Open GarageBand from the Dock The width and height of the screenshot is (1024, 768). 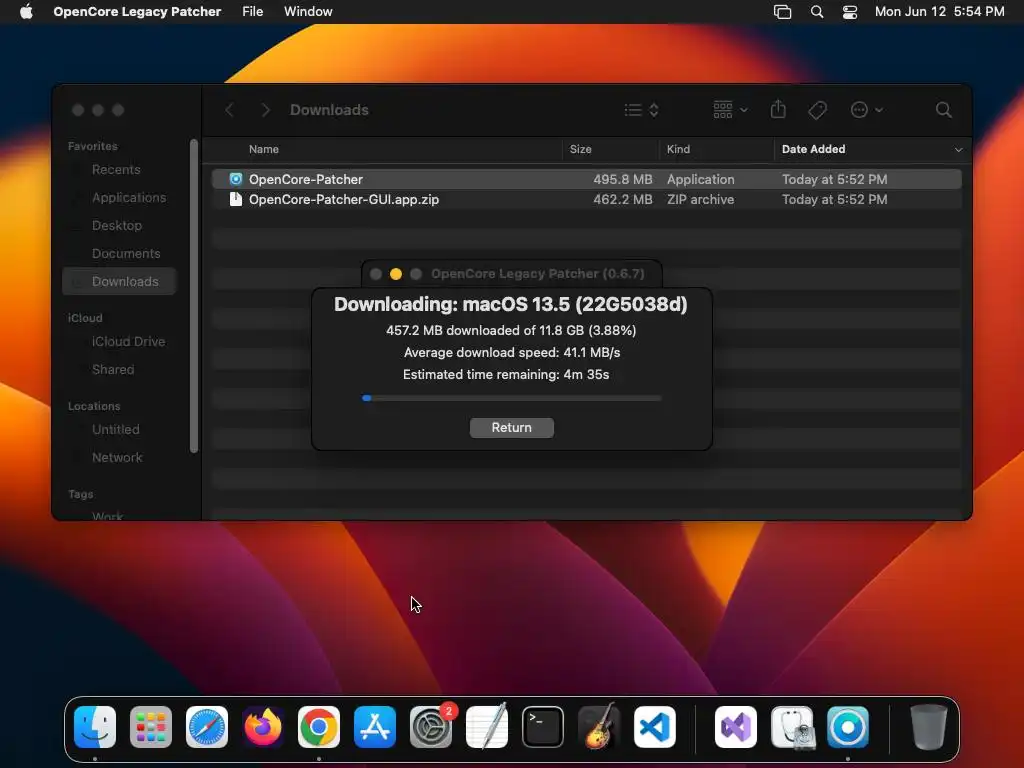(x=599, y=727)
